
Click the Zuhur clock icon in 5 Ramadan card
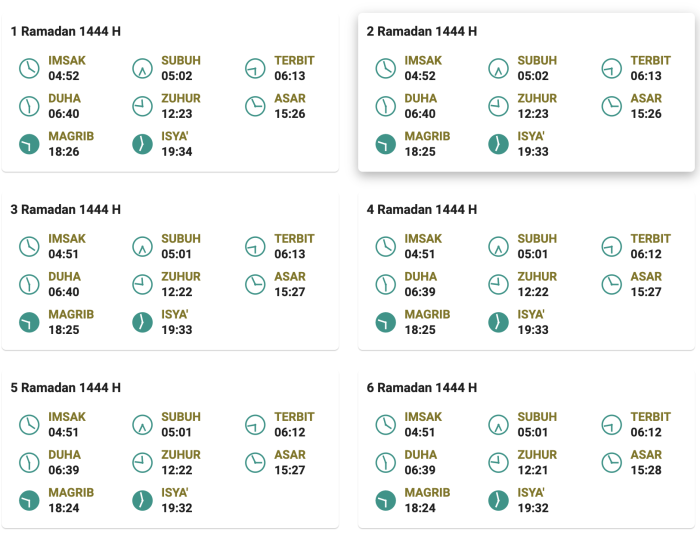coord(143,462)
